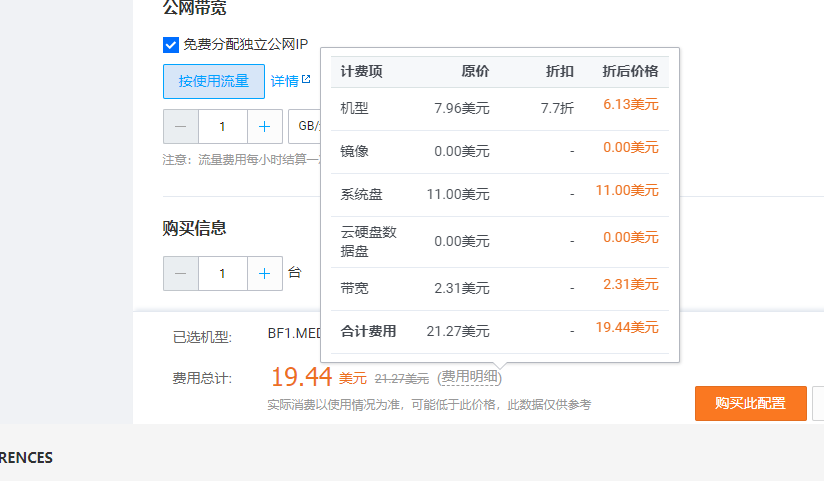Screen dimensions: 824x481
Task: Click the 折后价格 column header
Action: 630,72
